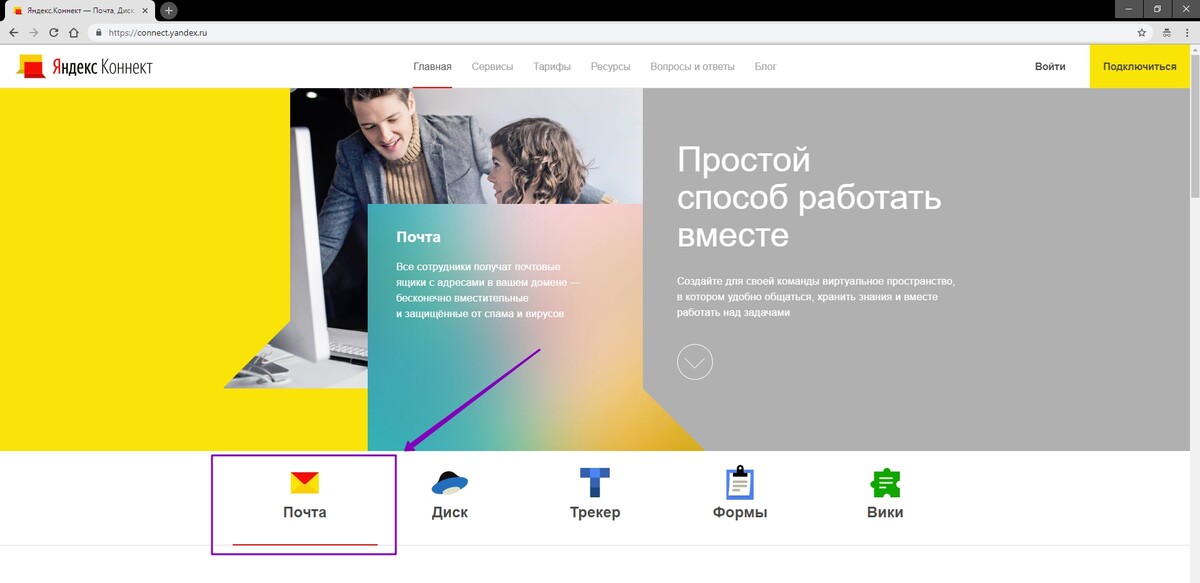Navigate to Ресурсы
The height and width of the screenshot is (583, 1200).
tap(611, 67)
